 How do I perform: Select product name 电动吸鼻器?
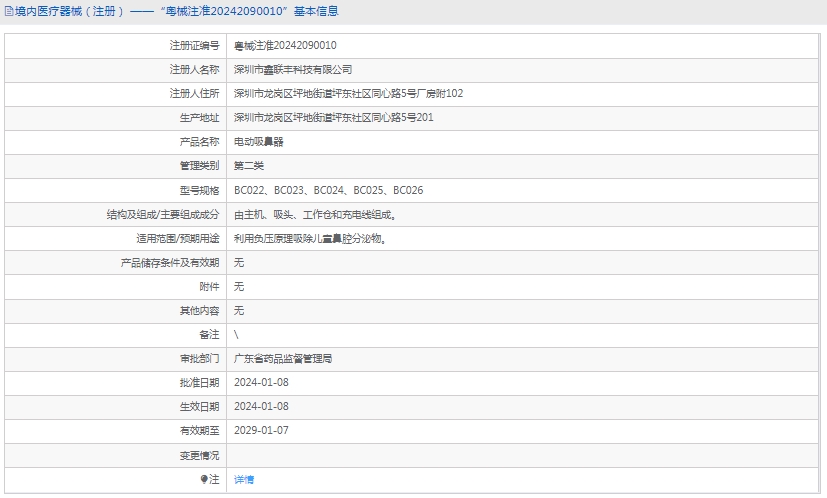tap(258, 142)
